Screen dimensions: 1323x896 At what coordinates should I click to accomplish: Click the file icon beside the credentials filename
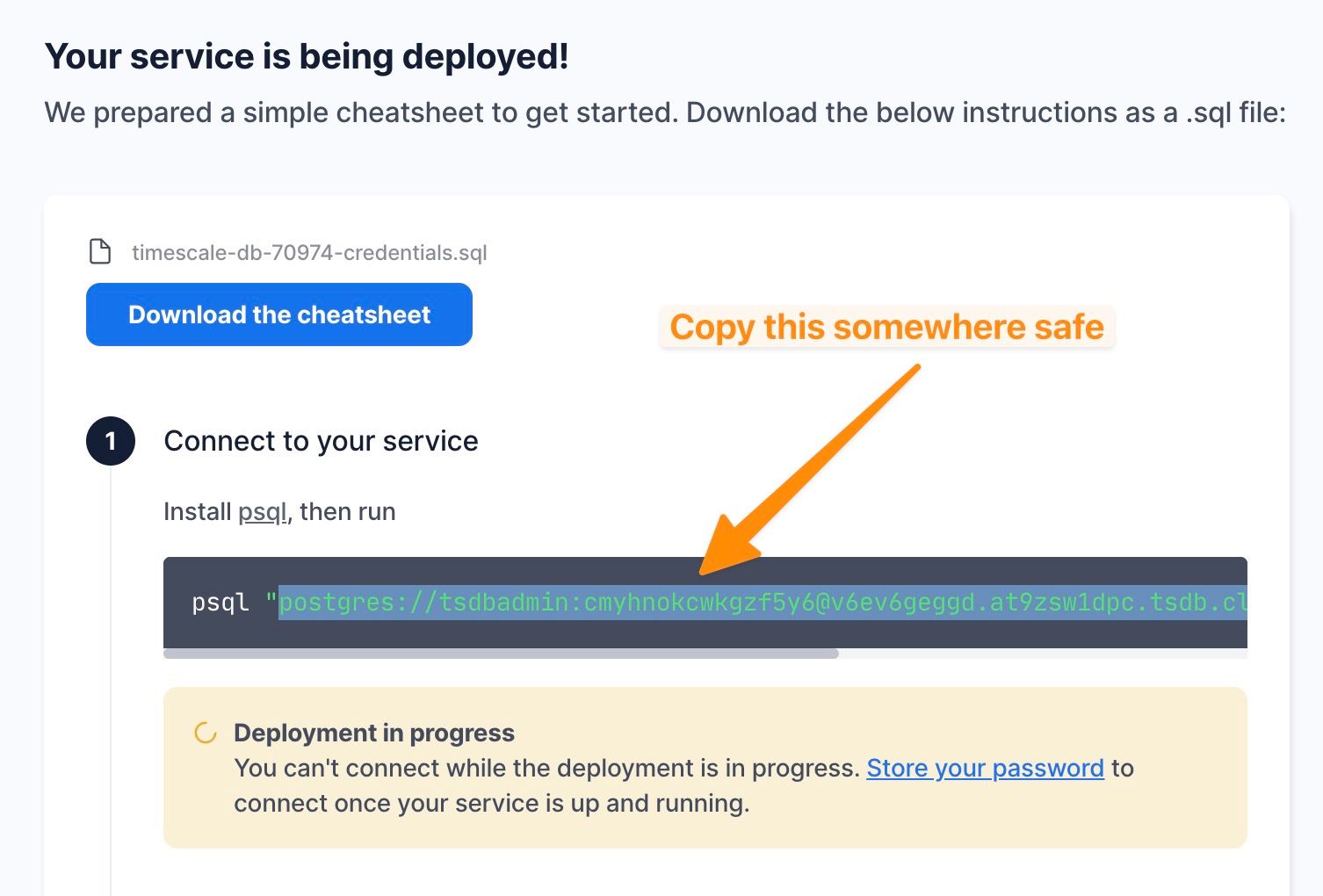tap(100, 252)
